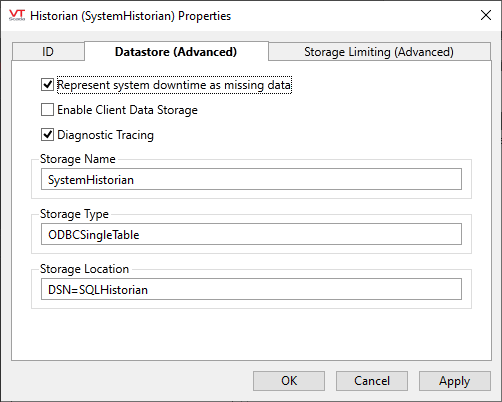Enable Client Data Storage checkbox box
502x402 pixels.
coord(47,110)
